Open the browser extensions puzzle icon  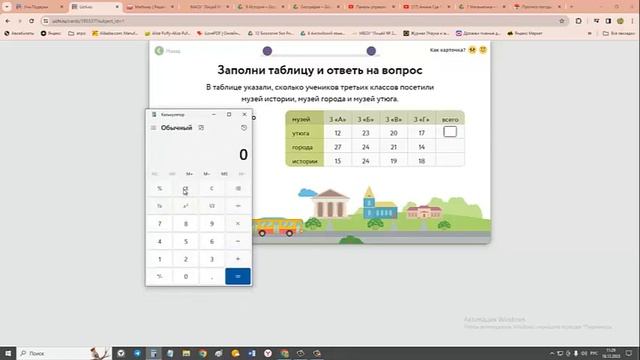(578, 21)
